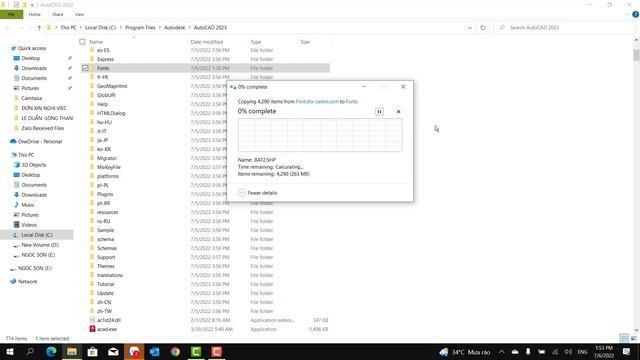Switch to the Share ribbon tab
This screenshot has width=640, height=360.
tap(58, 14)
